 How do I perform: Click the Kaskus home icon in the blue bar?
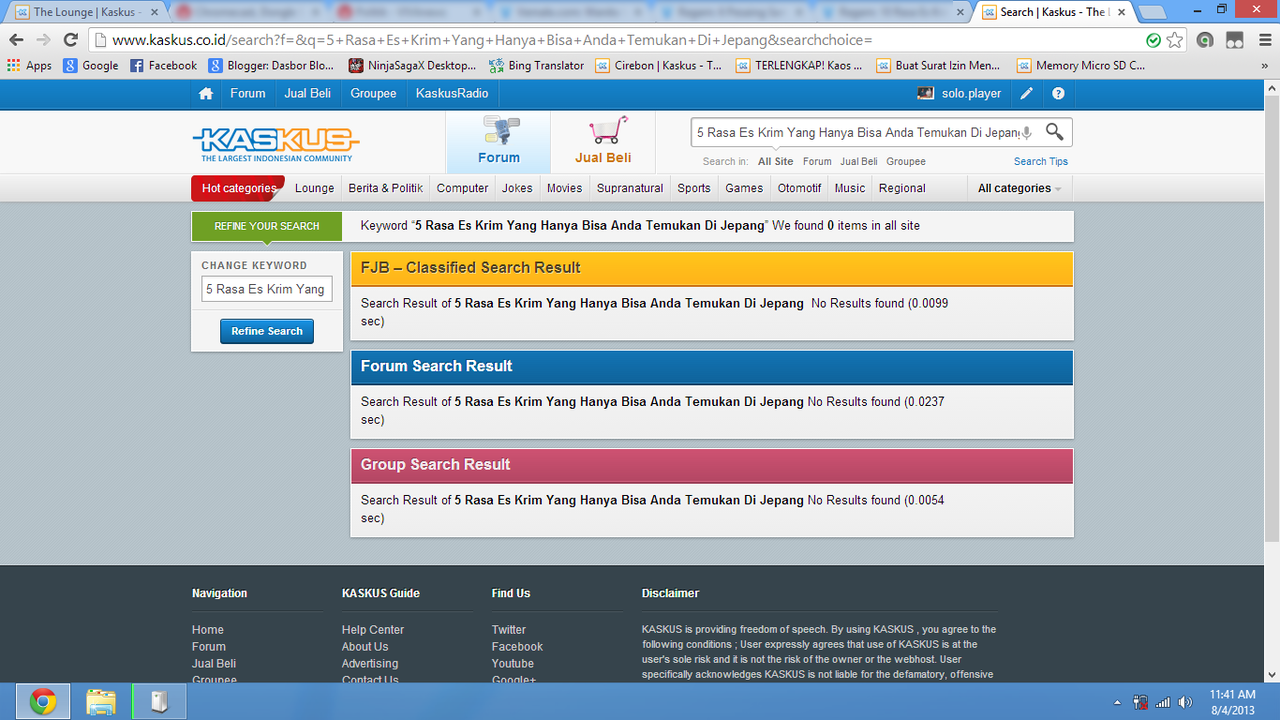[x=205, y=93]
